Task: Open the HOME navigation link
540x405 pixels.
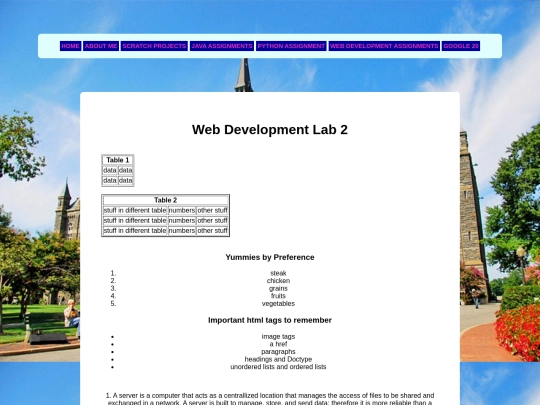Action: [x=71, y=46]
